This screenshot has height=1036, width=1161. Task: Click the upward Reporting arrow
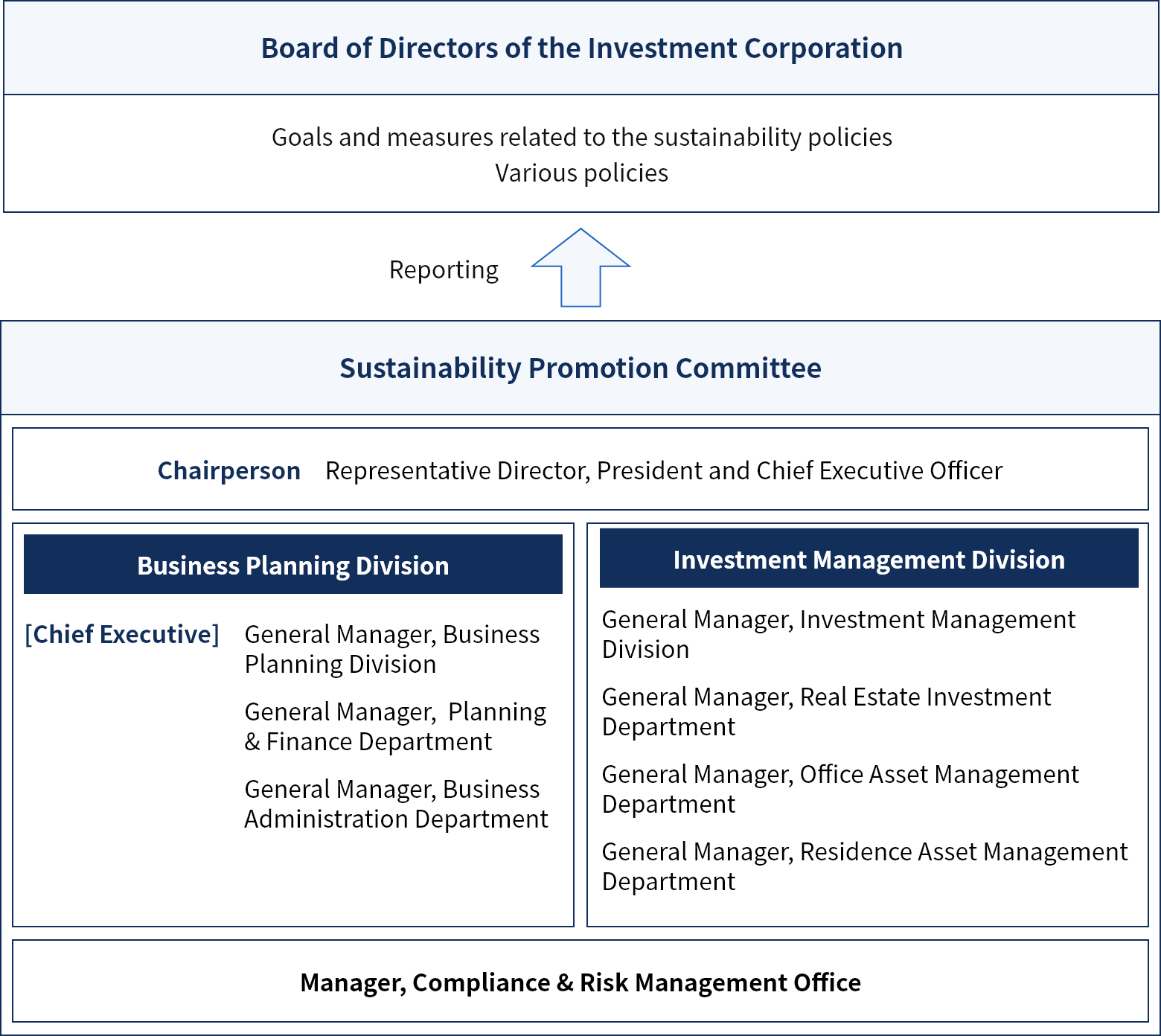(x=580, y=268)
